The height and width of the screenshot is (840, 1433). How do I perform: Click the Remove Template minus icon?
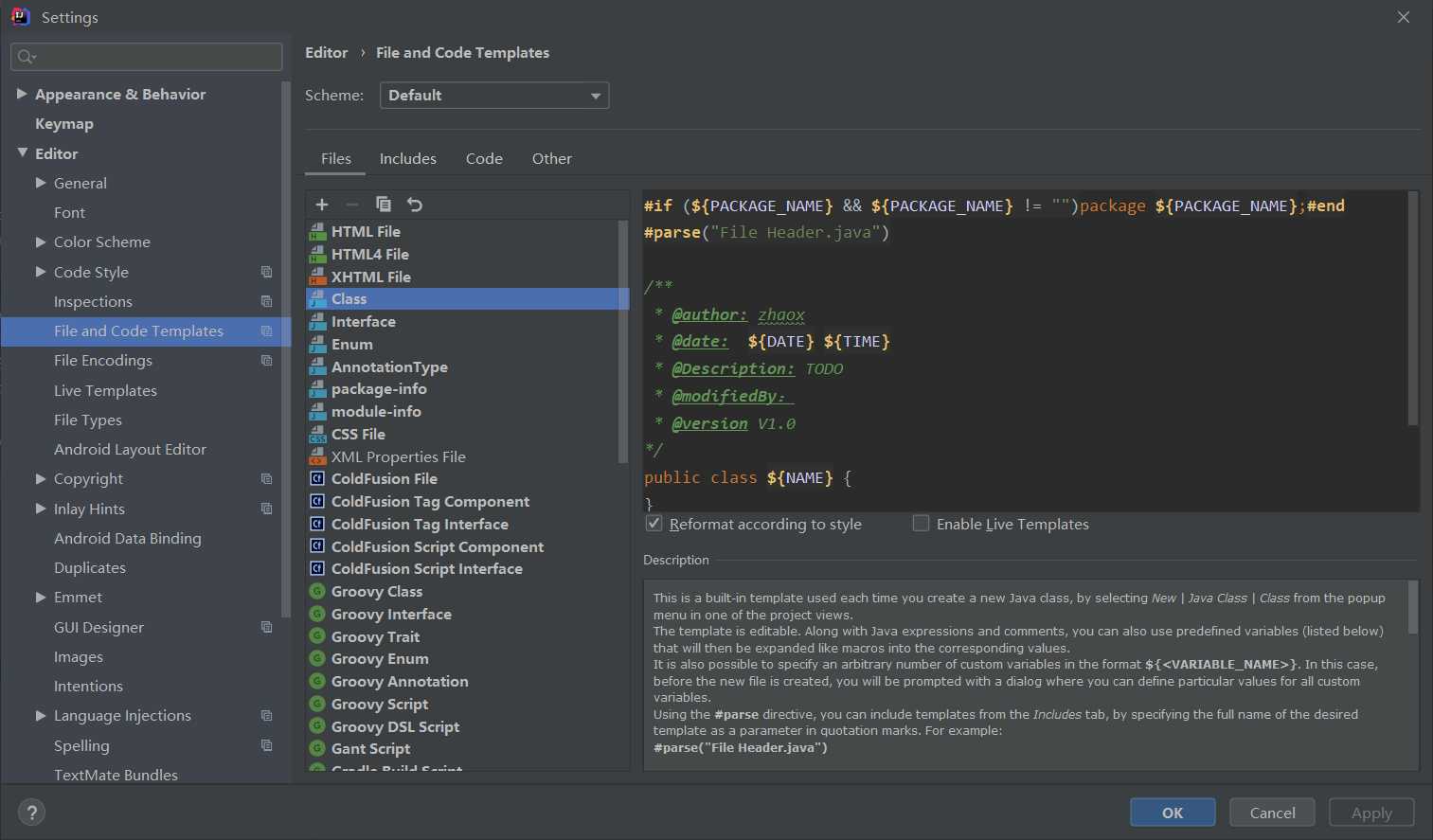(352, 205)
